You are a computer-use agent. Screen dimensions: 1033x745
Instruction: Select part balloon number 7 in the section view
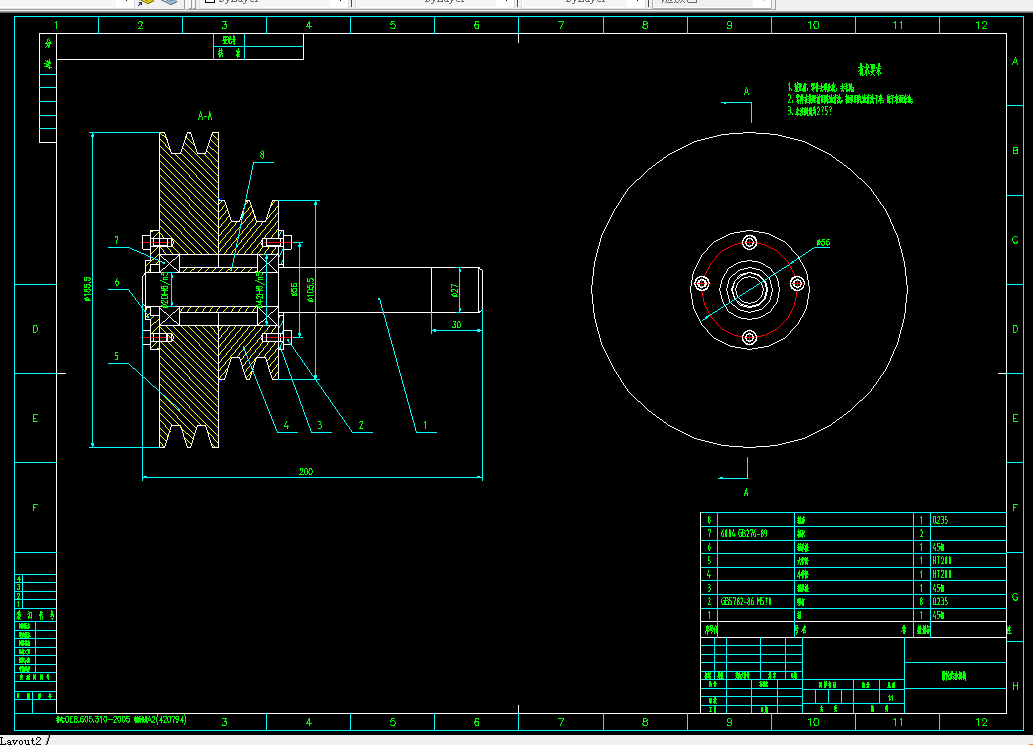(117, 240)
